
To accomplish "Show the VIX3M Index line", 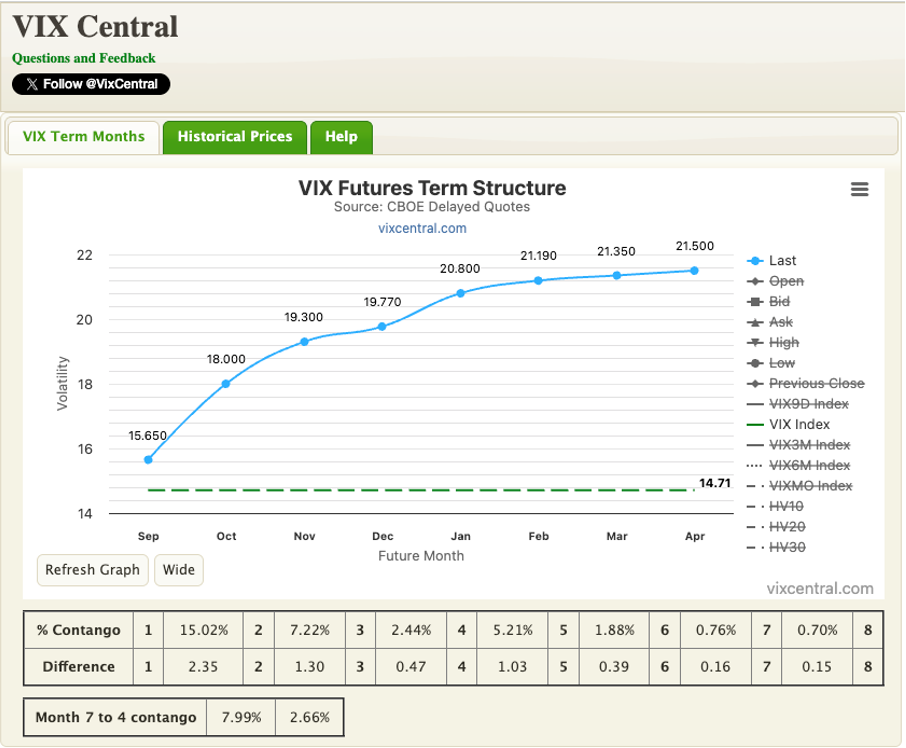I will pos(799,445).
